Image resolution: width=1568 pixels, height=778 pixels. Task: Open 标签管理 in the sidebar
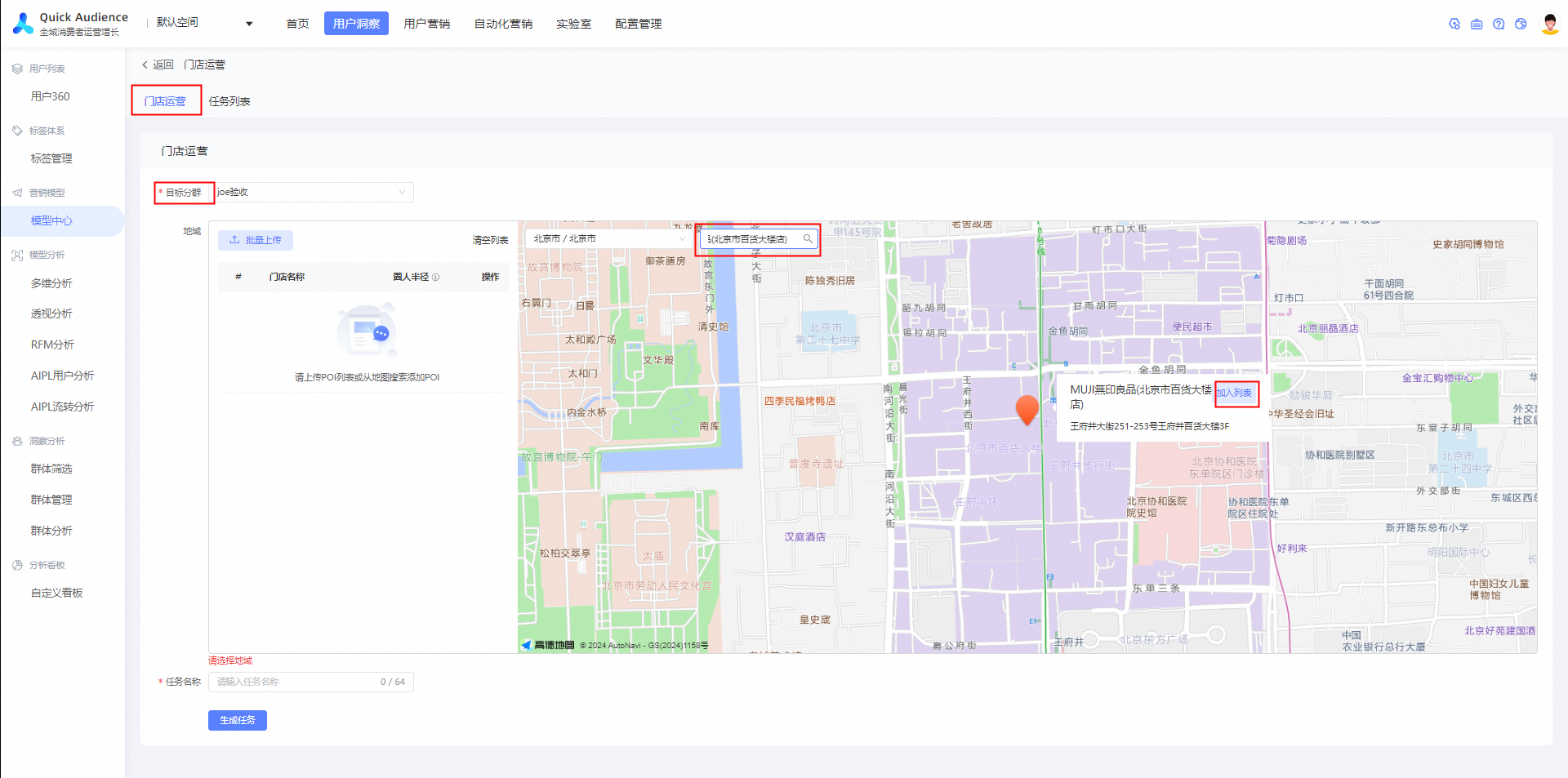tap(51, 158)
